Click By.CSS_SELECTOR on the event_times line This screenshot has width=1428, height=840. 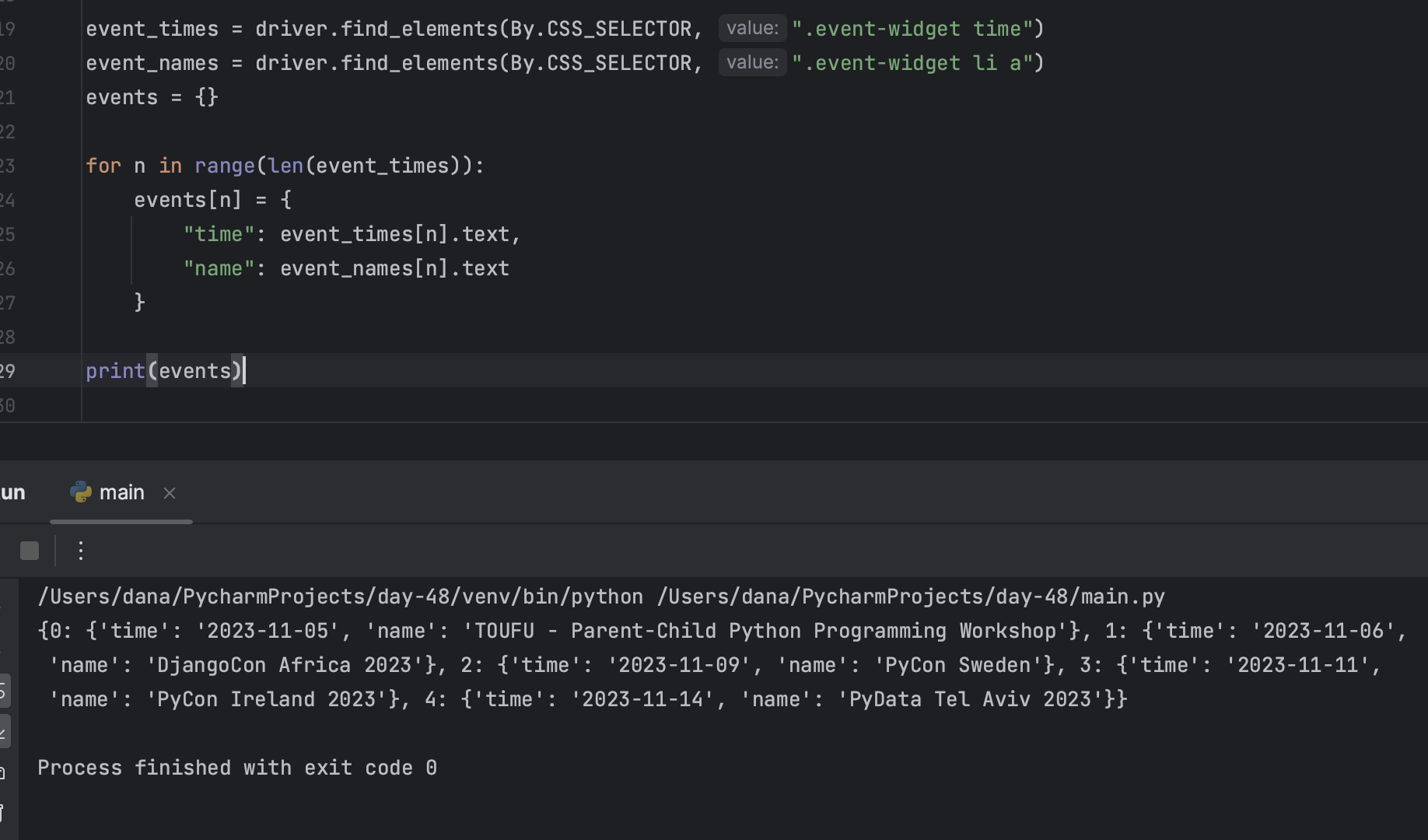601,29
